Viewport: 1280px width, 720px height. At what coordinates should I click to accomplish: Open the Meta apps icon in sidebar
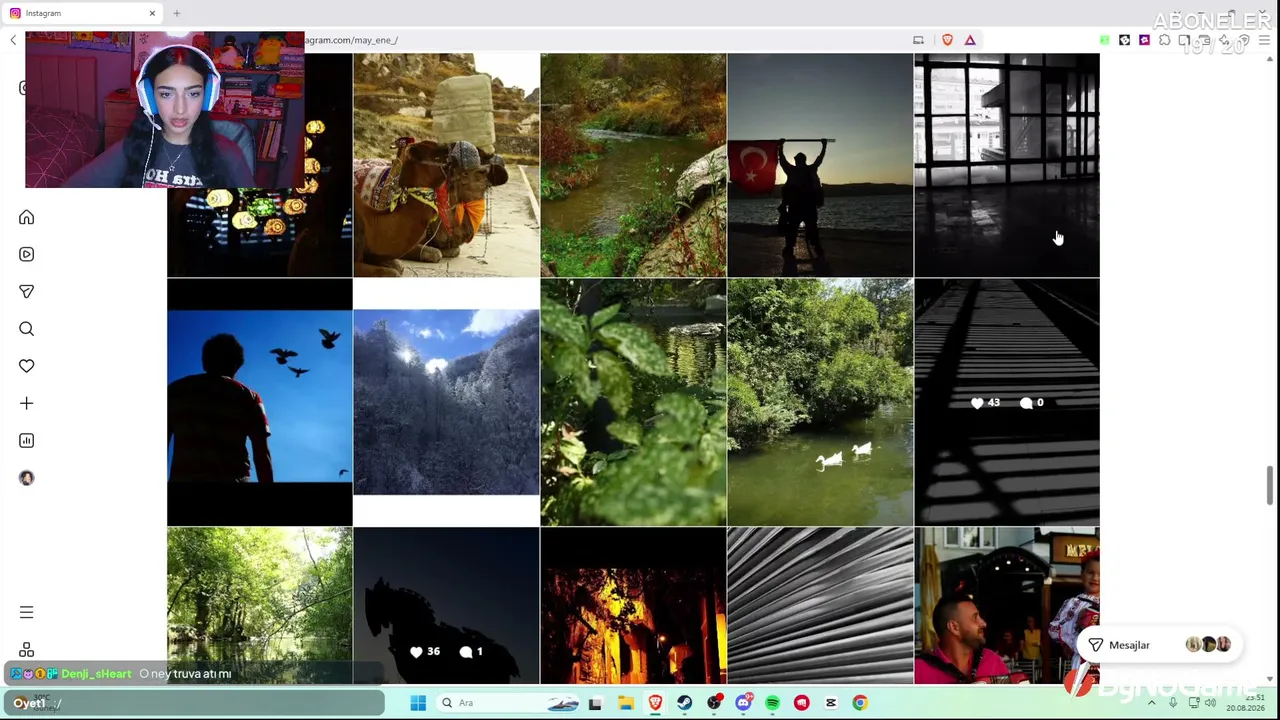[27, 650]
